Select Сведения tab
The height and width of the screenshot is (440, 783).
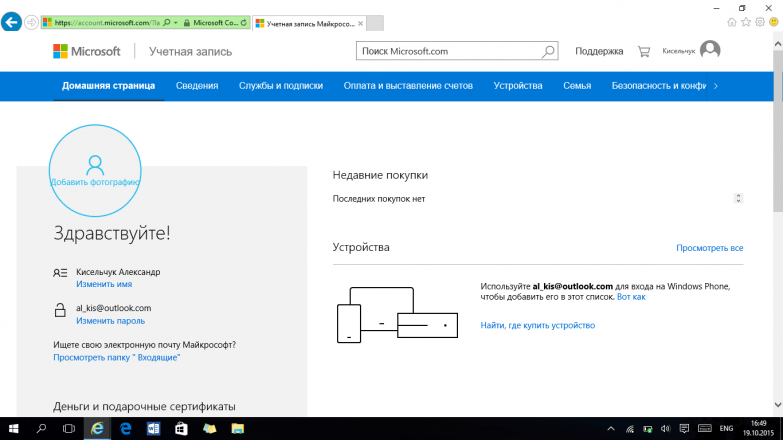[197, 86]
